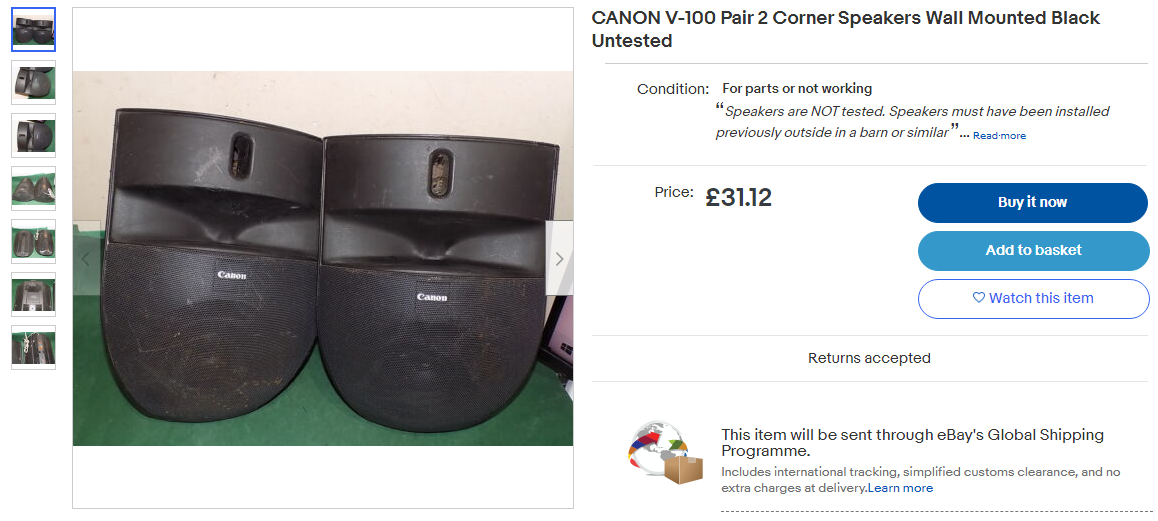Click the Add to basket button
Screen dimensions: 1158x521
tap(1032, 251)
